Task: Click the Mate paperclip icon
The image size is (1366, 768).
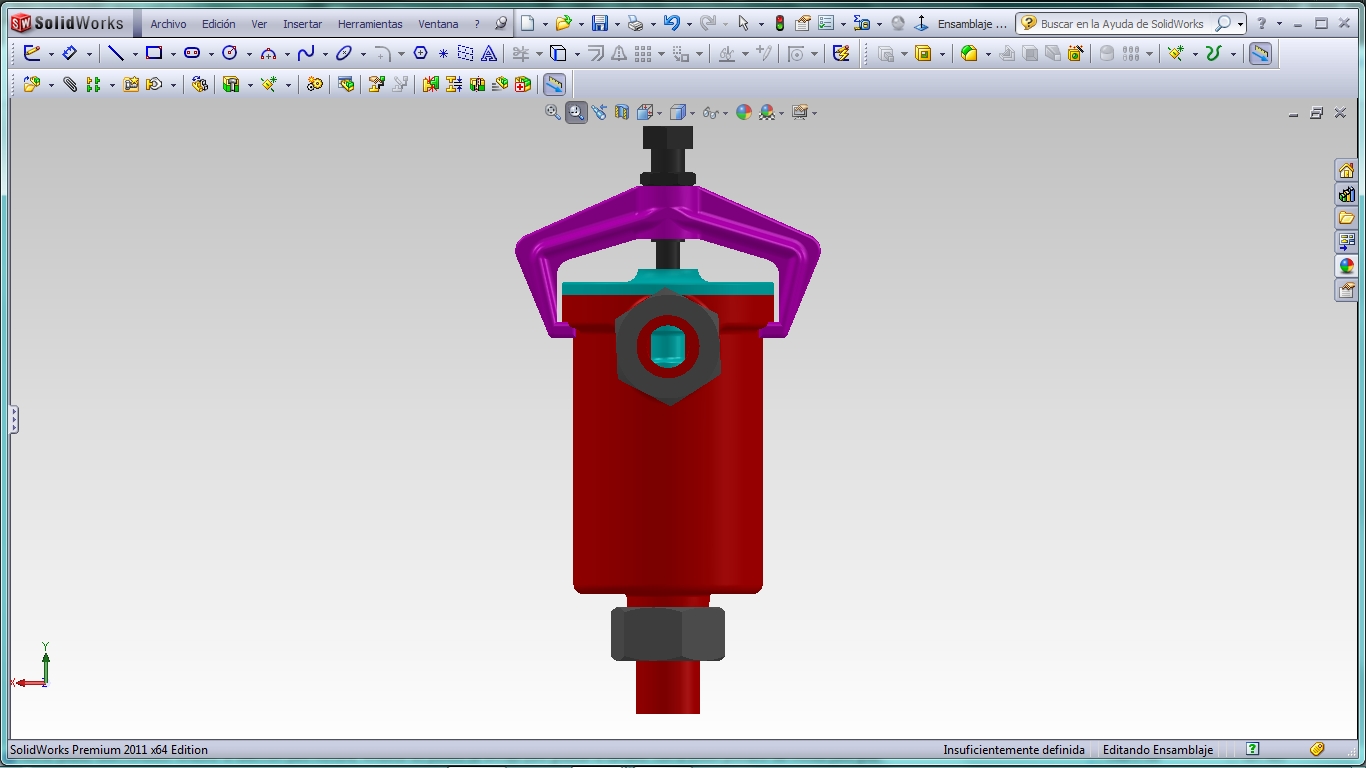Action: [x=70, y=85]
